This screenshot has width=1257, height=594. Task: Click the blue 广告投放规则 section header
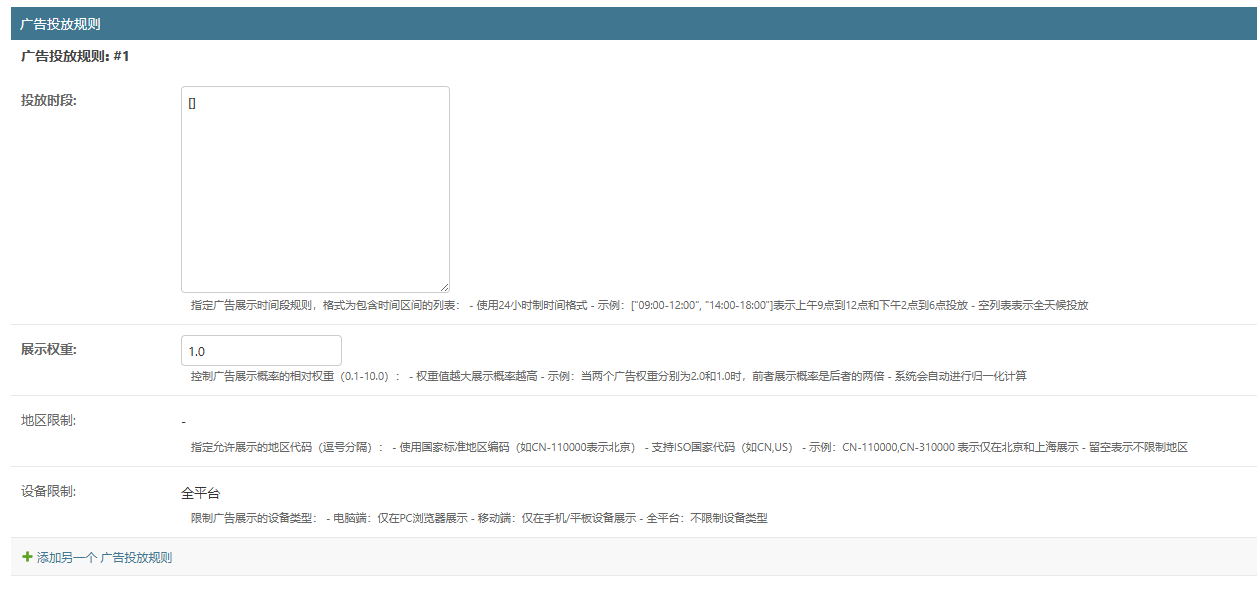coord(60,24)
